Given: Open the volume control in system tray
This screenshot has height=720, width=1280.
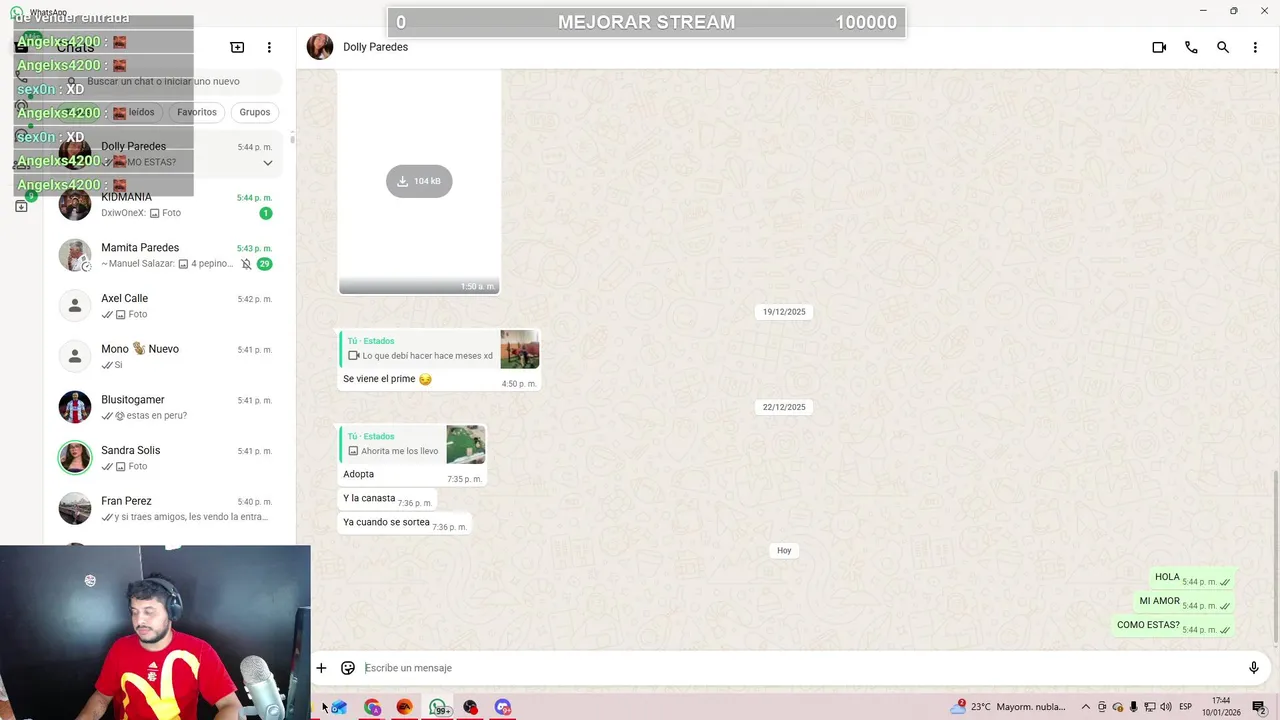Looking at the screenshot, I should pyautogui.click(x=1166, y=707).
